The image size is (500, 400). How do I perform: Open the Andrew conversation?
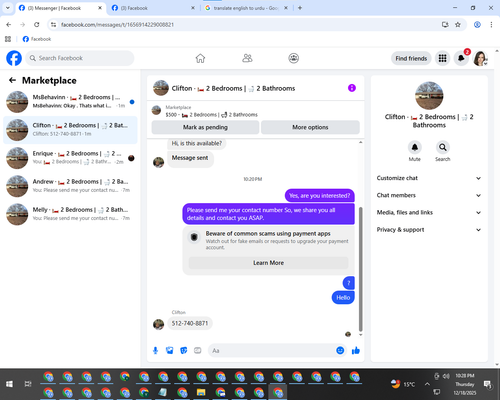pos(70,186)
